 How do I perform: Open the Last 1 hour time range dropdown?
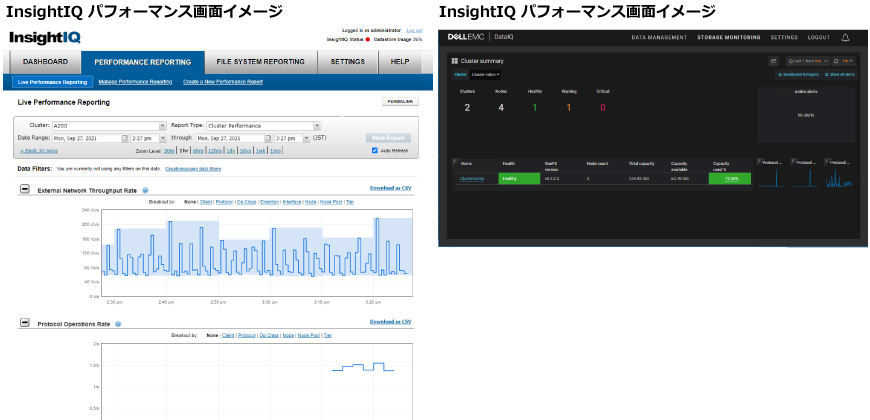tap(807, 61)
